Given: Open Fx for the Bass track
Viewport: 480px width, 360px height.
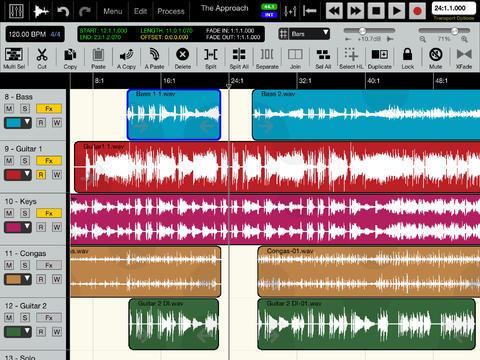Looking at the screenshot, I should coord(49,108).
